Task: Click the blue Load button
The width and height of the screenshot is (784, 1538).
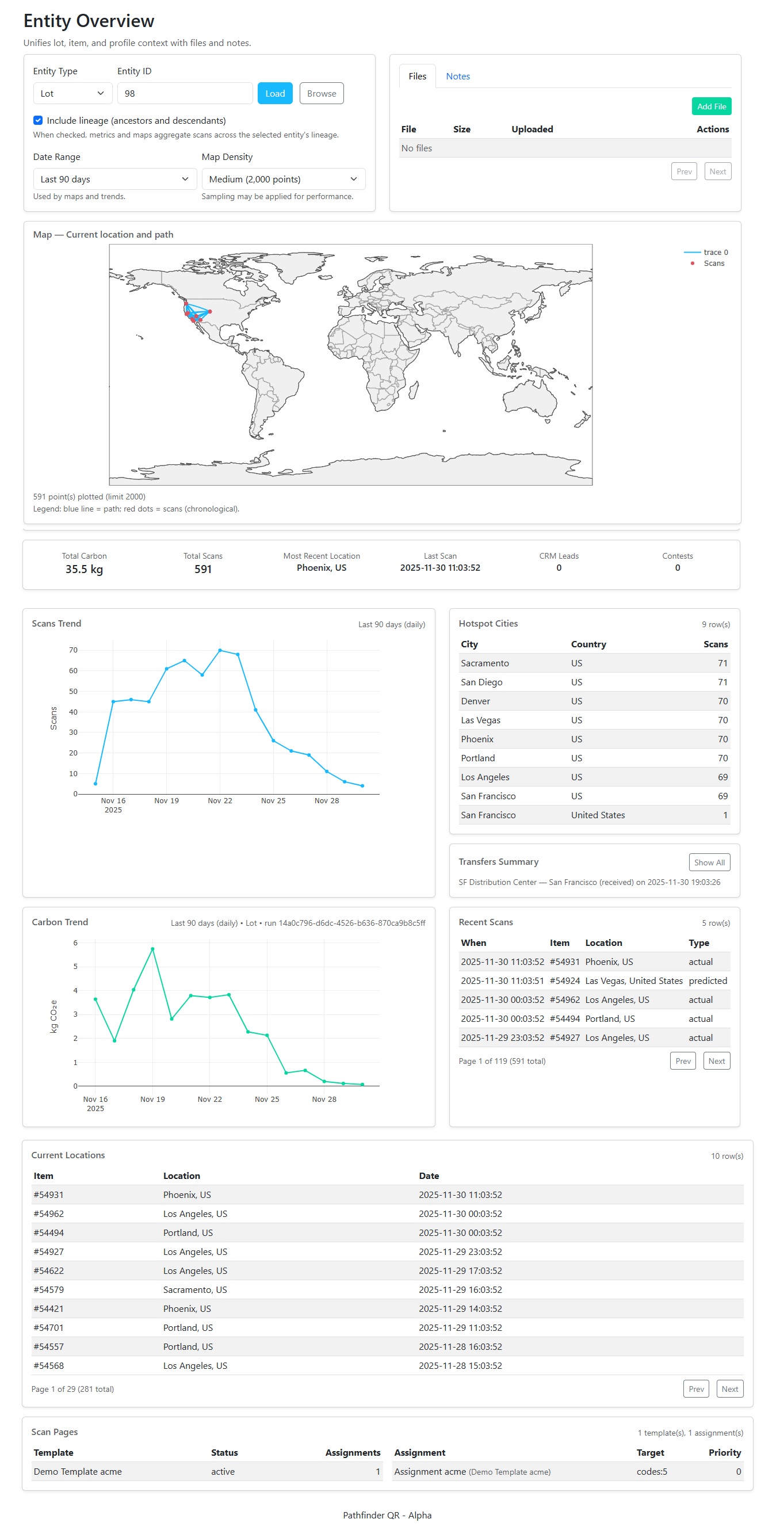Action: (275, 94)
